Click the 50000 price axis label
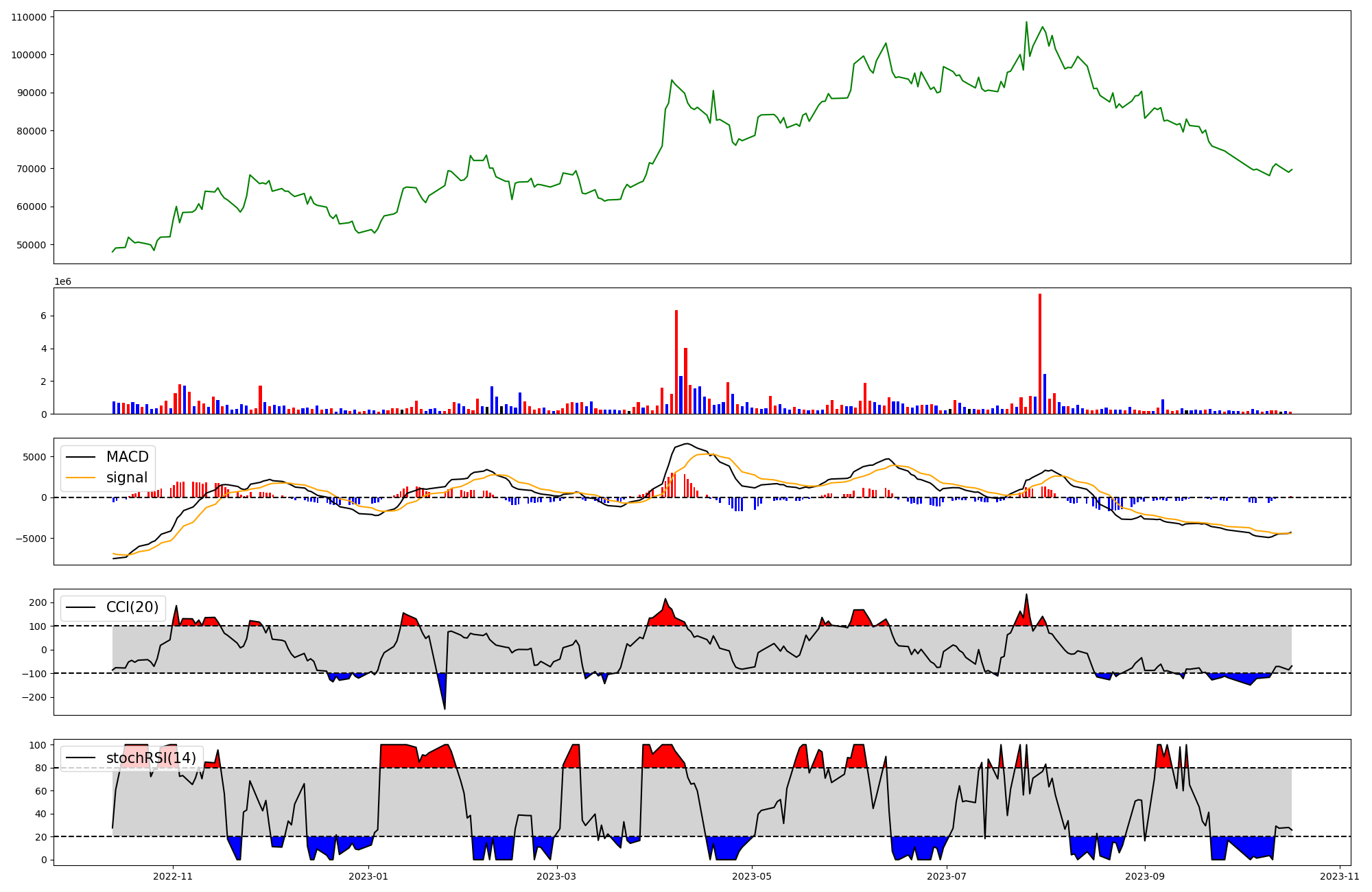 (x=32, y=245)
